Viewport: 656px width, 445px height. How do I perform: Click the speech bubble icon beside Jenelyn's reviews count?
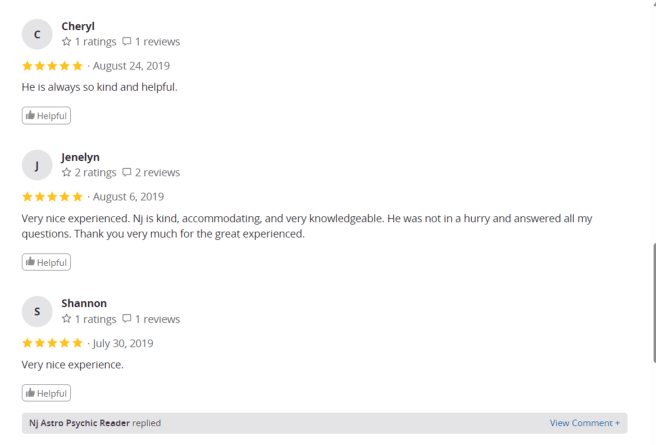pos(126,173)
